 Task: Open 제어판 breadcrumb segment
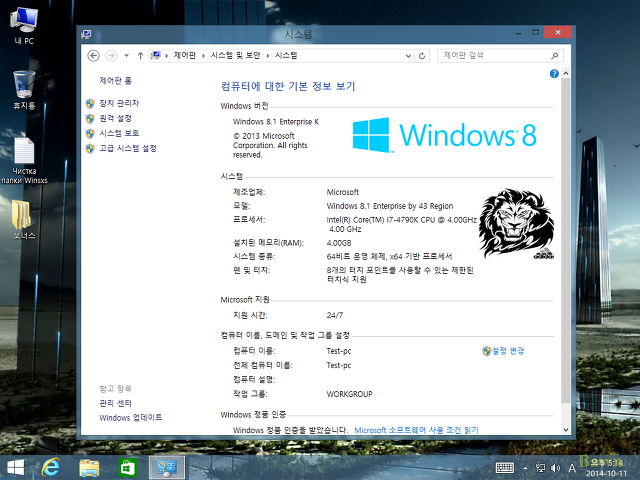(x=184, y=56)
